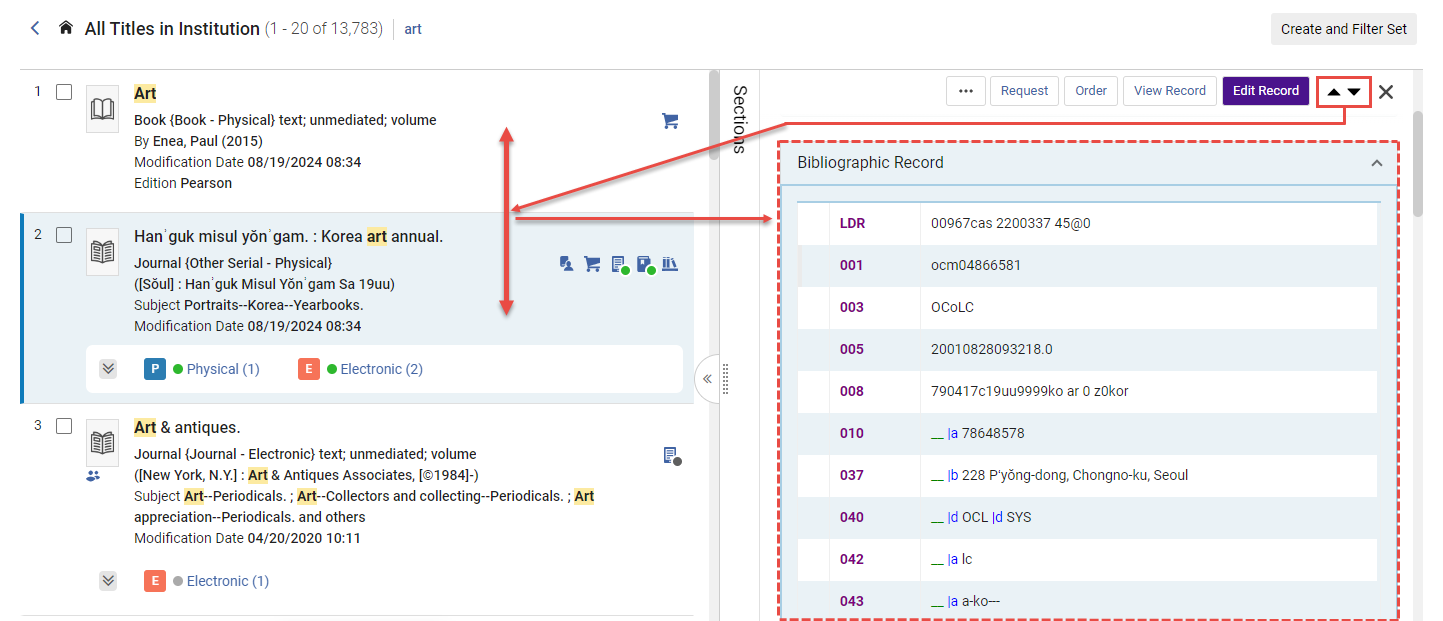Image resolution: width=1443 pixels, height=621 pixels.
Task: Click the Bibliographic Record header
Action: pyautogui.click(x=1088, y=163)
